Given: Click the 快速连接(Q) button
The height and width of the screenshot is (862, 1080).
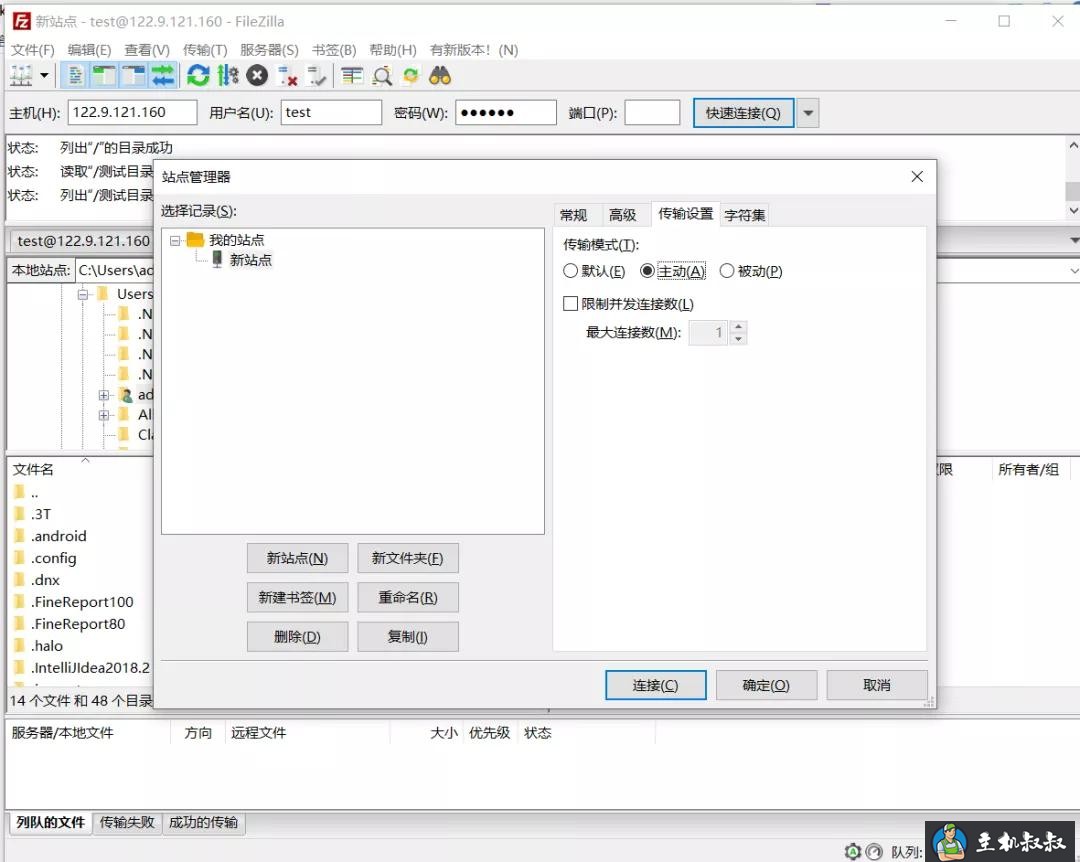Looking at the screenshot, I should coord(743,113).
